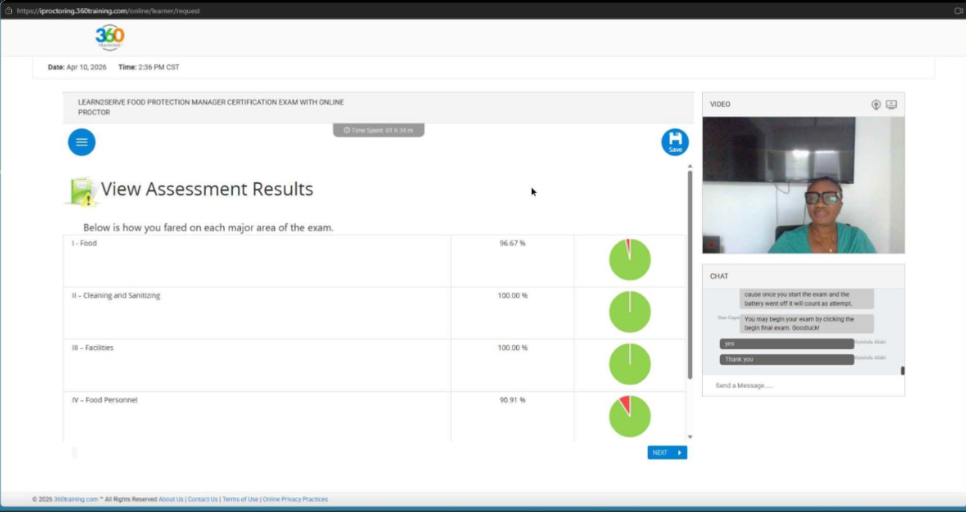This screenshot has width=966, height=512.
Task: Click the 96.67 % score value
Action: 513,243
